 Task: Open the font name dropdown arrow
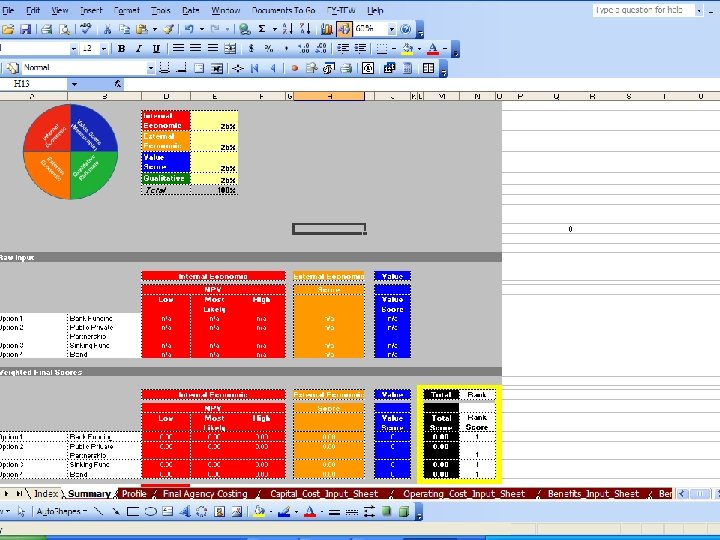pyautogui.click(x=74, y=49)
